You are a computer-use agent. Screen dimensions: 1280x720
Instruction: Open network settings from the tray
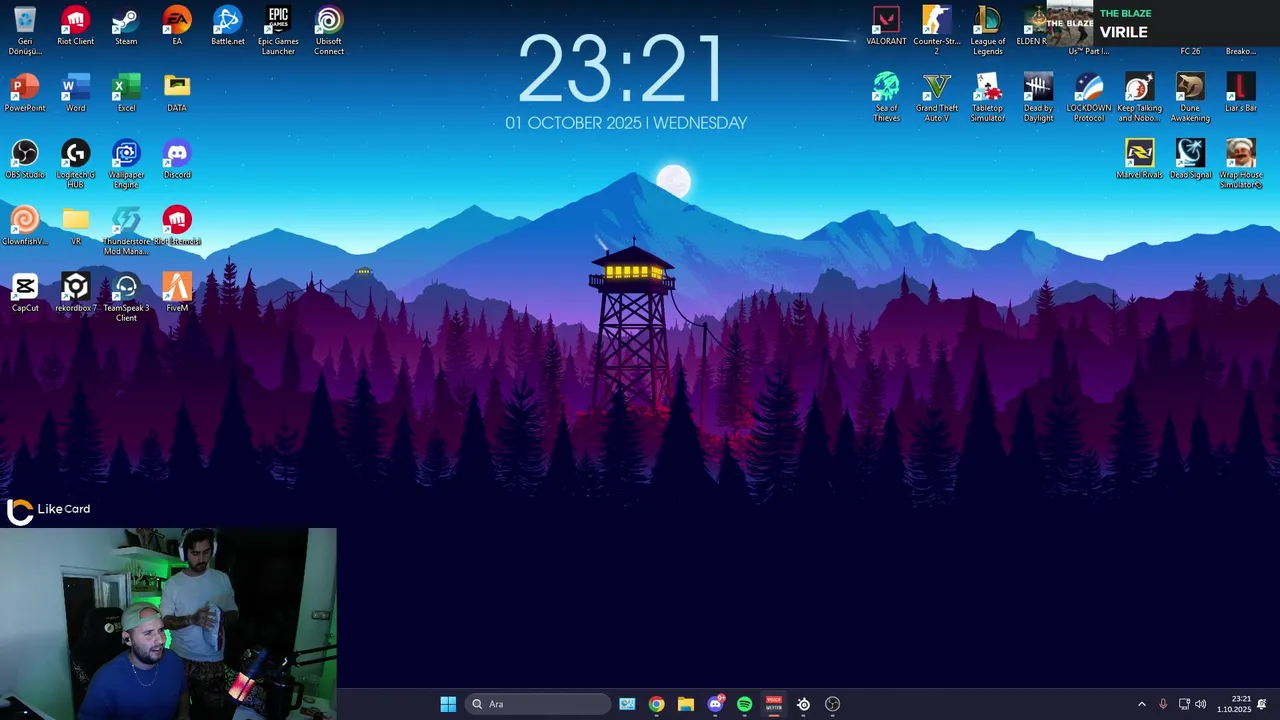[1184, 704]
